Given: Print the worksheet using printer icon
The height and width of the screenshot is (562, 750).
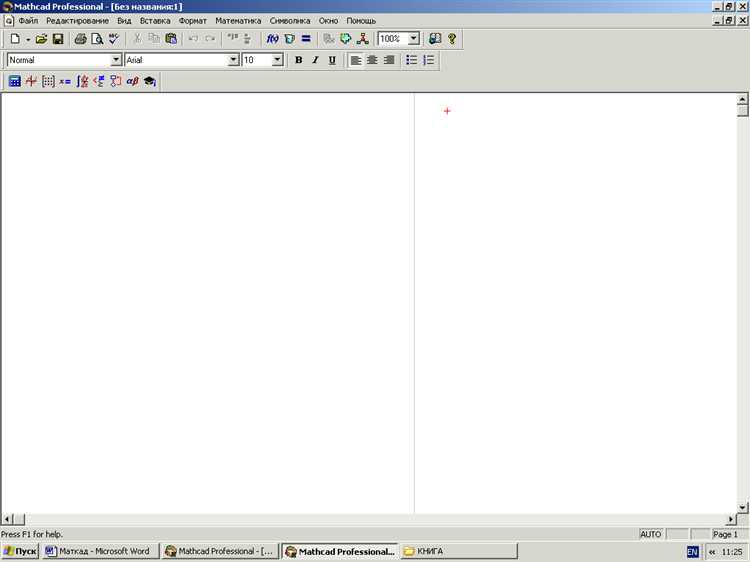Looking at the screenshot, I should tap(80, 39).
